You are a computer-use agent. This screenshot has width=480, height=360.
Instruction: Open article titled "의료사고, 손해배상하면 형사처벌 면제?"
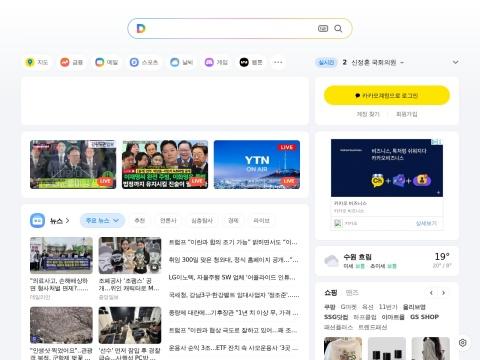click(x=59, y=284)
